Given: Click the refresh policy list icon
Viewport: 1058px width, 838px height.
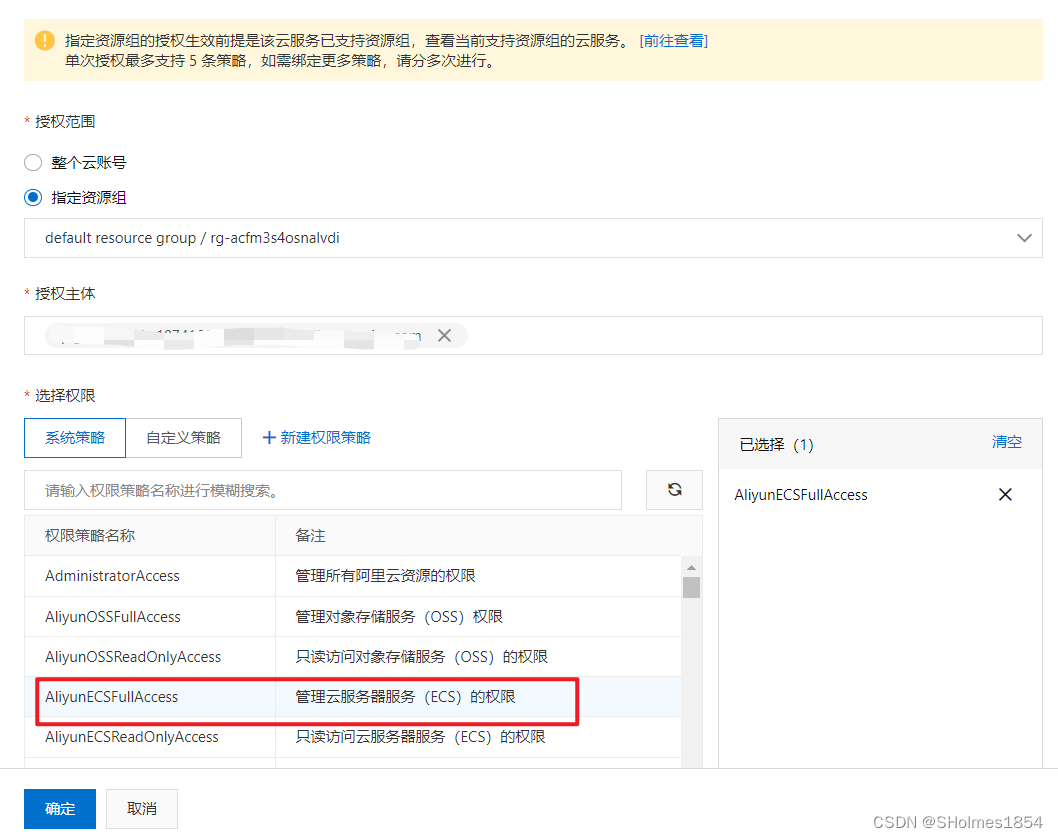Looking at the screenshot, I should [x=674, y=490].
